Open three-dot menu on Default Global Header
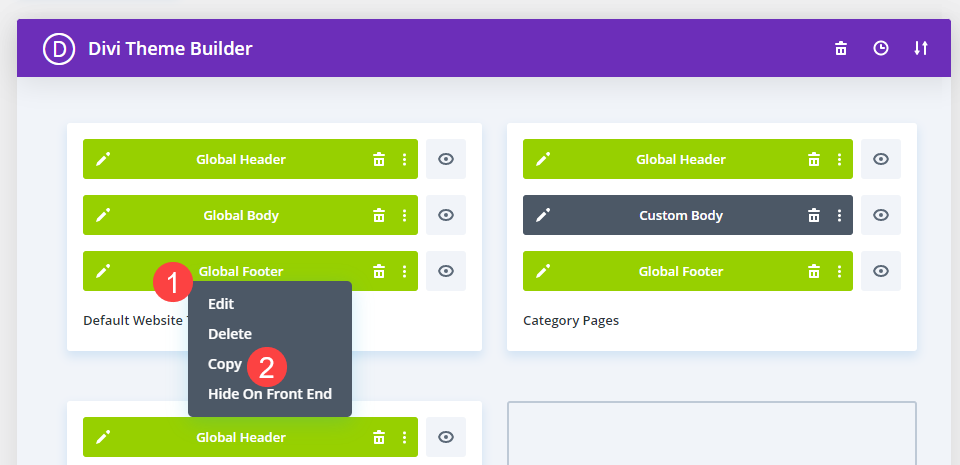The image size is (960, 465). (x=404, y=159)
